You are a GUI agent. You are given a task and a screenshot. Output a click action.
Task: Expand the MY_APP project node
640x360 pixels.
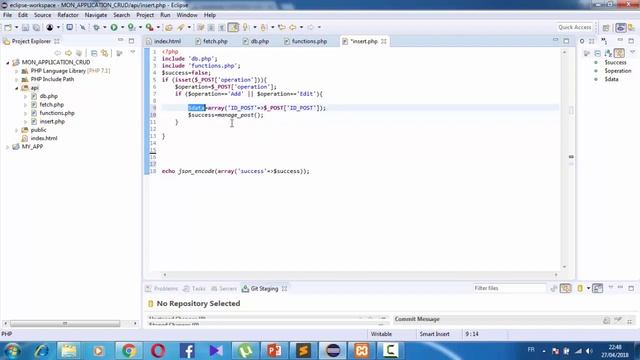pyautogui.click(x=8, y=147)
